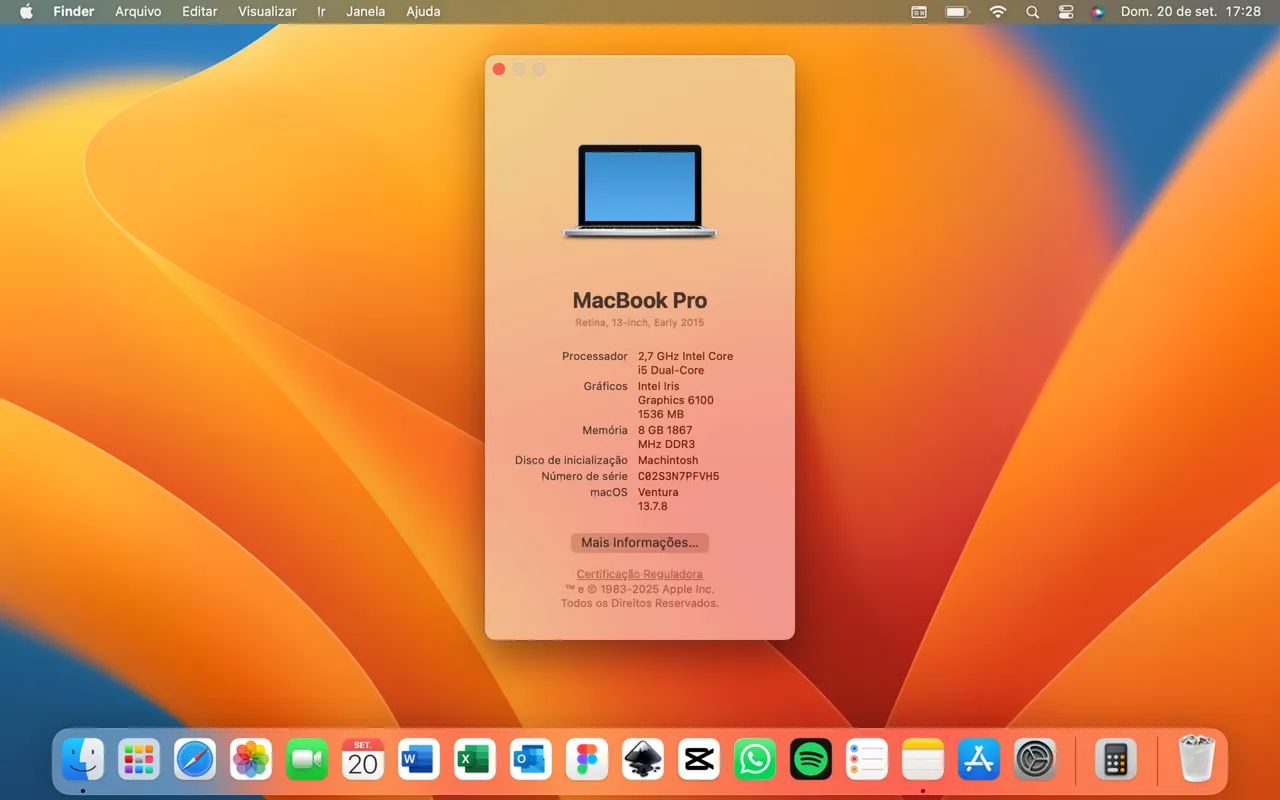Open the Finder menu
Viewport: 1280px width, 800px height.
(74, 12)
